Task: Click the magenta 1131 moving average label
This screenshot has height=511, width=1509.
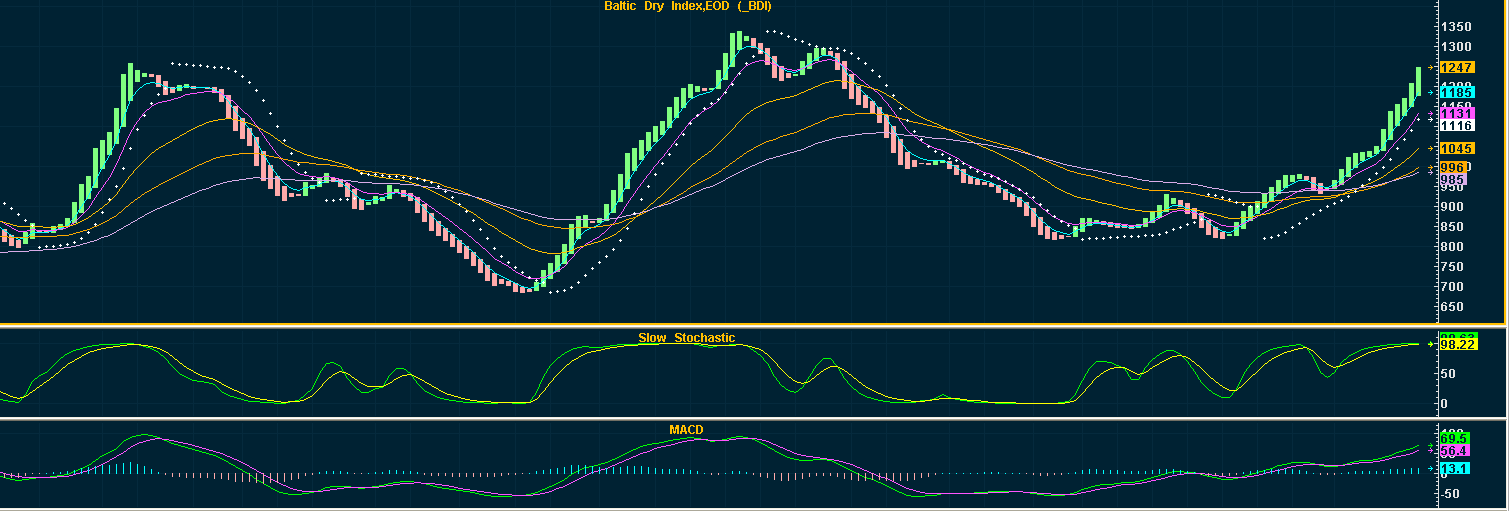Action: pos(1457,114)
